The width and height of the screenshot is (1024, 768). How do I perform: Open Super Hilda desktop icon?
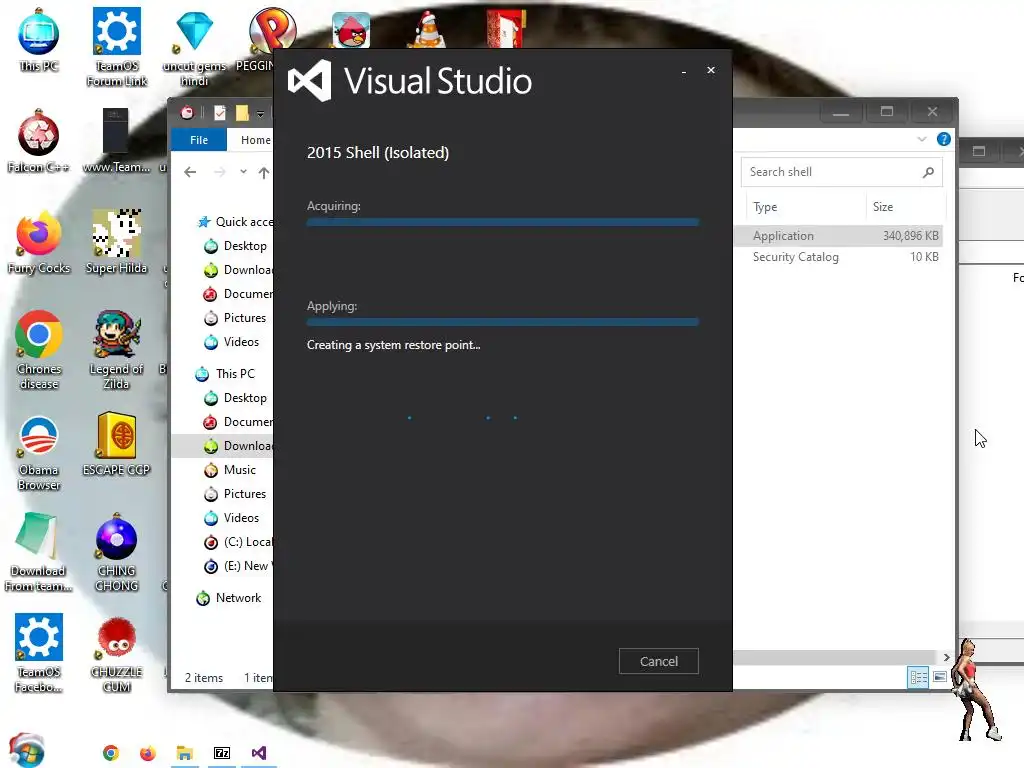point(116,243)
